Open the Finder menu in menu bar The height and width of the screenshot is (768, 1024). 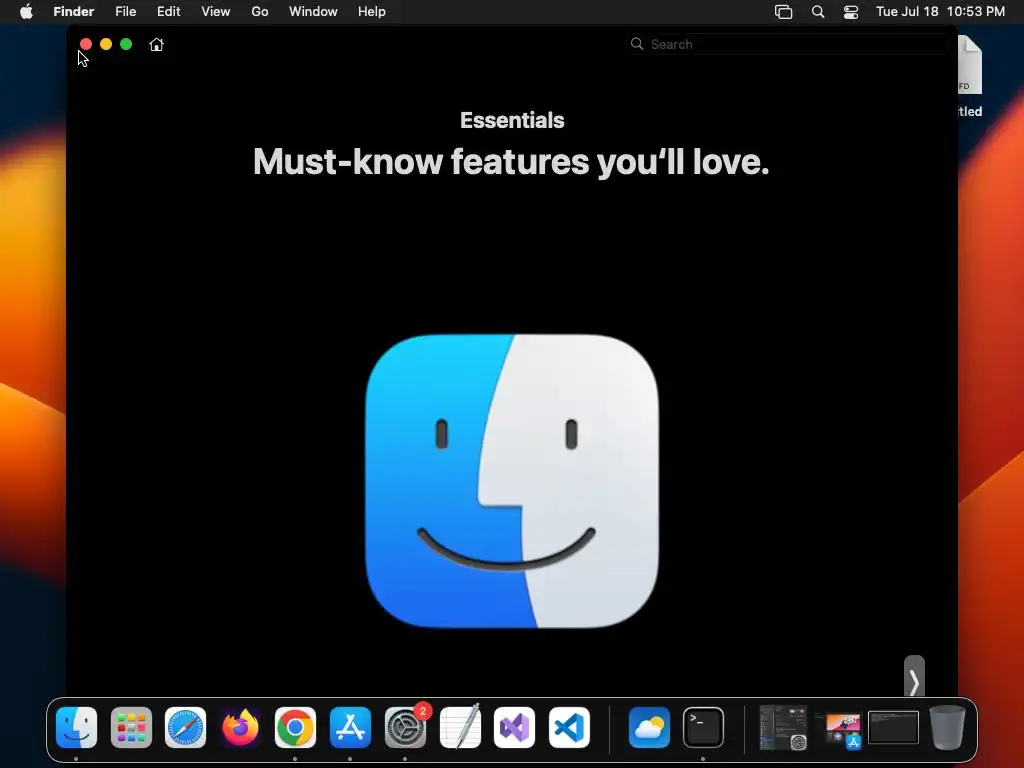click(x=73, y=12)
